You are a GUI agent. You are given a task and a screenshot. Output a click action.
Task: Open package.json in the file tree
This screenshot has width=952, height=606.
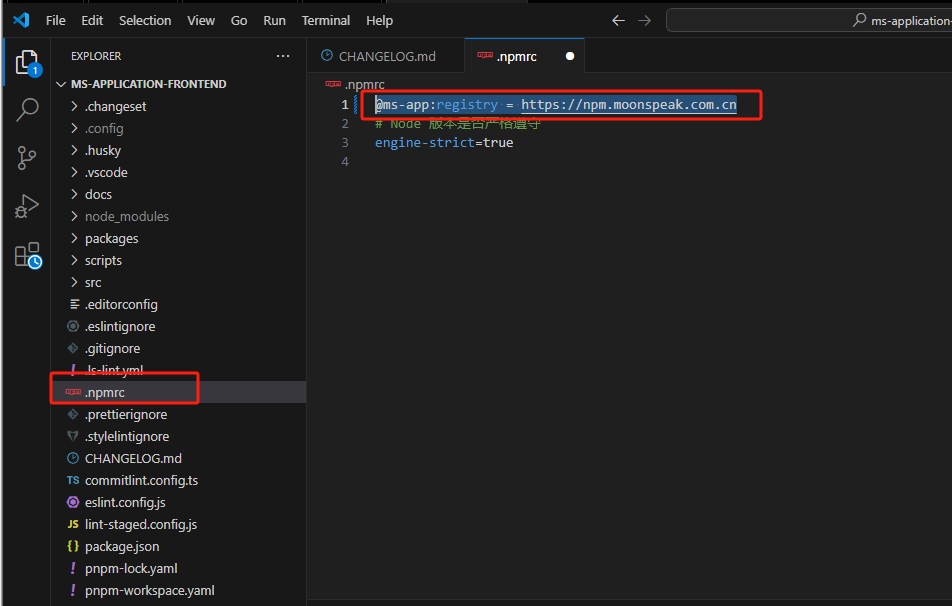[x=122, y=546]
